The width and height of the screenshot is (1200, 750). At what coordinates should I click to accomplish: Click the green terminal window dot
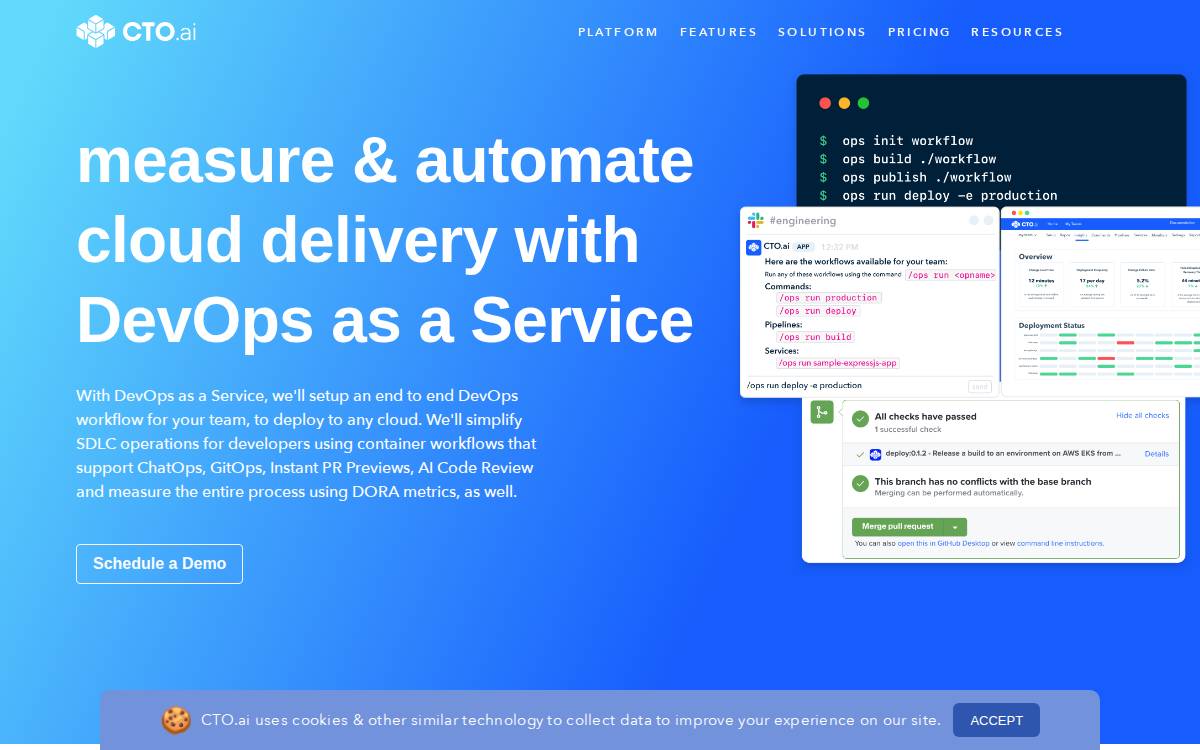pyautogui.click(x=863, y=103)
